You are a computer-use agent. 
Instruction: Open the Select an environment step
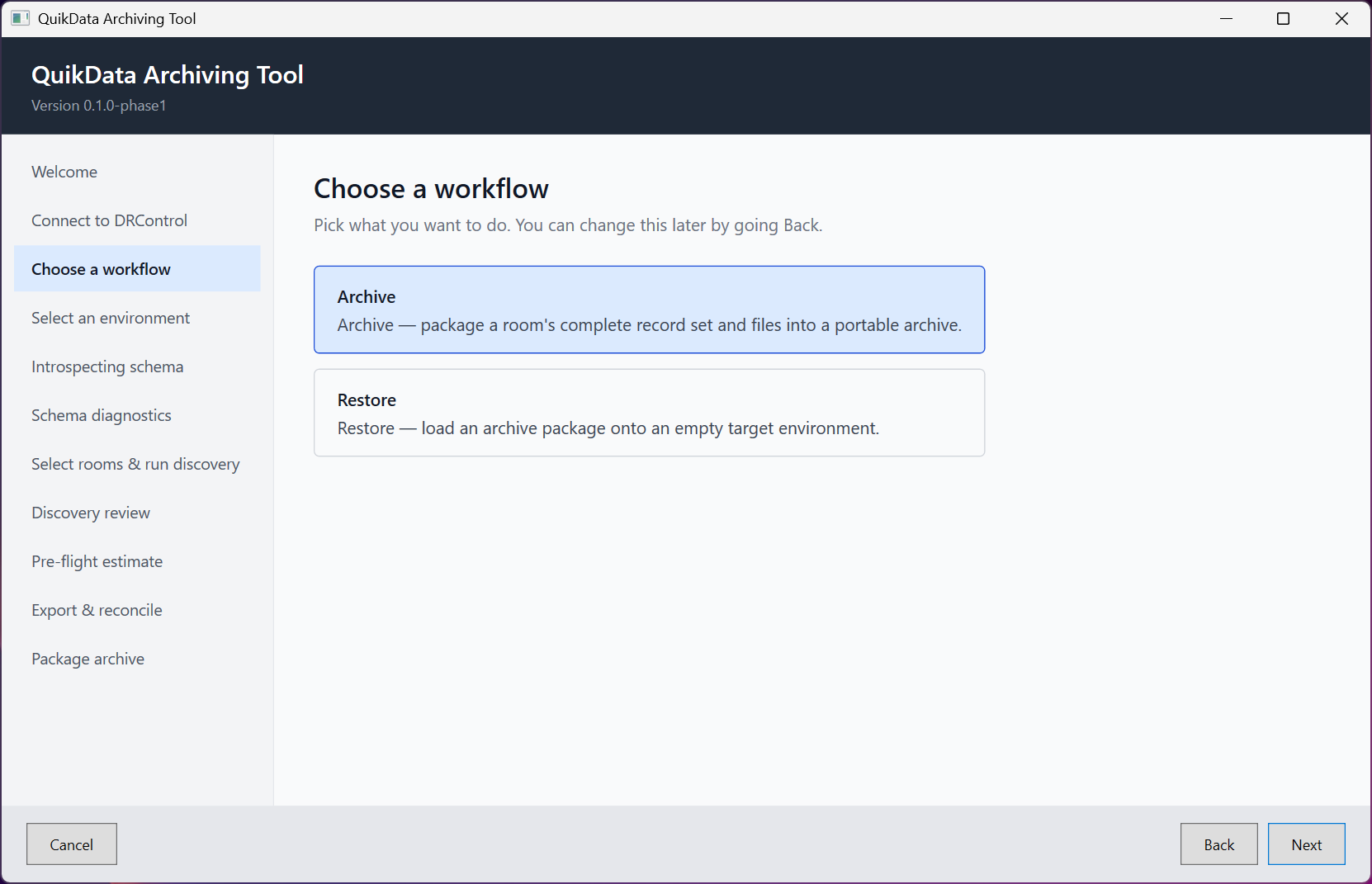[x=137, y=318]
